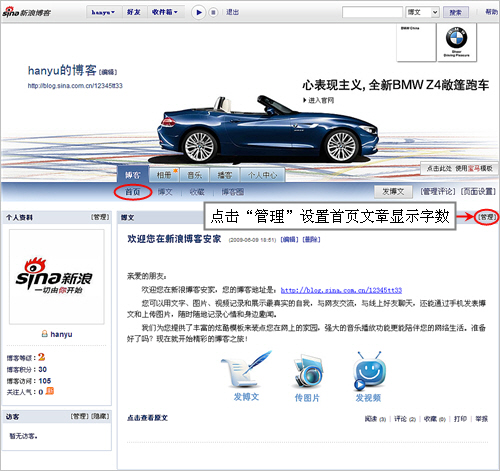Click 管理 in 个人资料 panel header

(100, 217)
